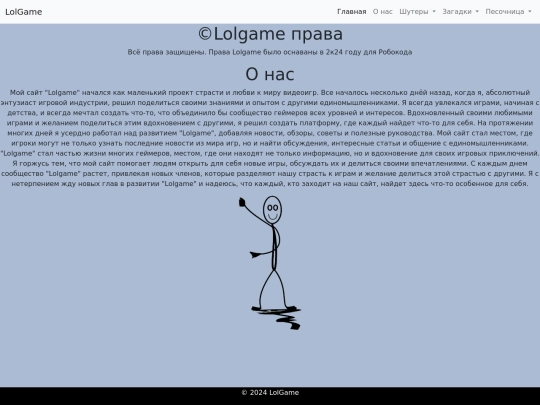The image size is (540, 405).
Task: Click the caret arrow beside Шутеры
Action: pos(434,12)
